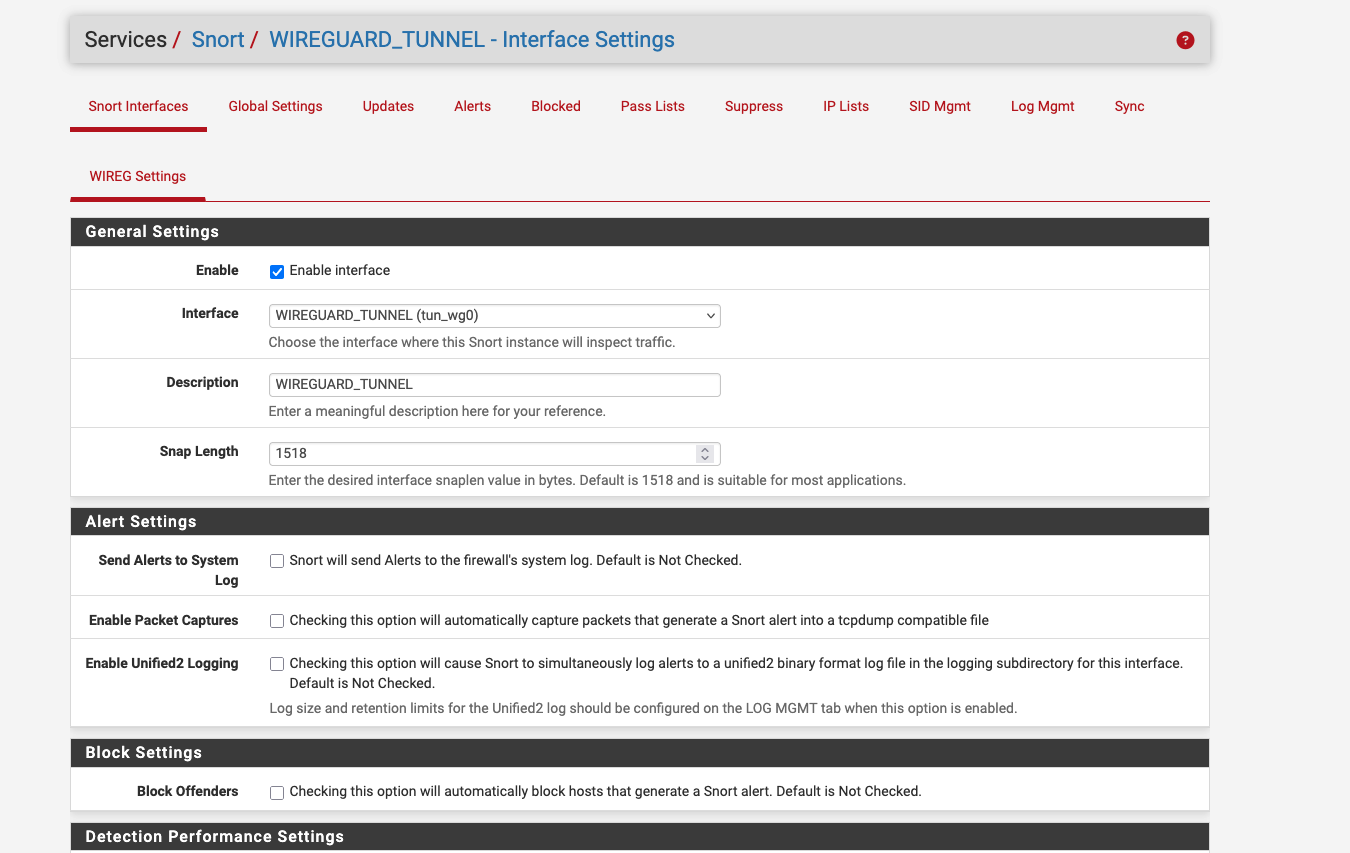Turn on Enable Unified2 Logging checkbox
This screenshot has height=853, width=1350.
277,664
